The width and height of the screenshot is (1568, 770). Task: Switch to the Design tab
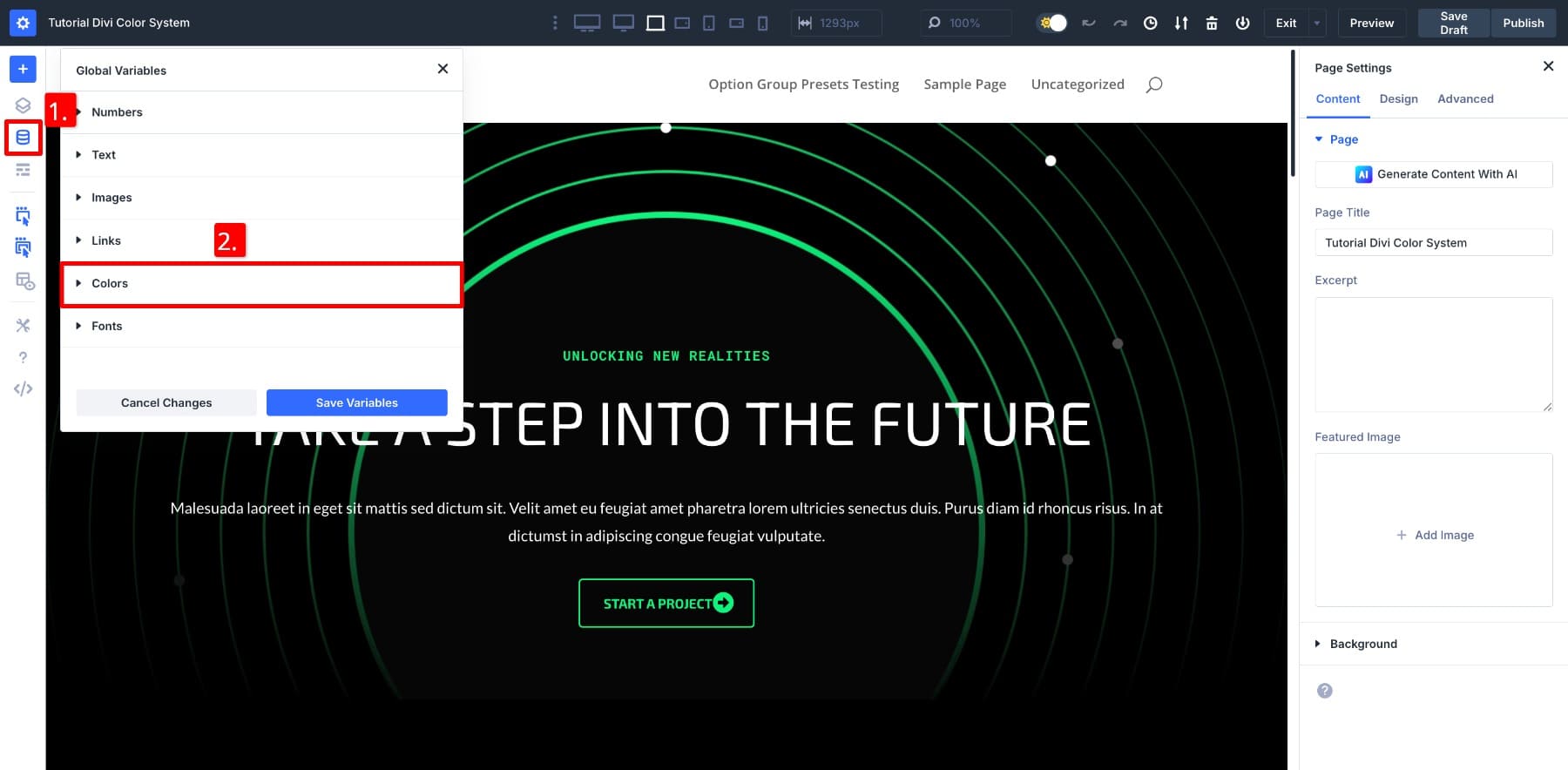(1398, 99)
